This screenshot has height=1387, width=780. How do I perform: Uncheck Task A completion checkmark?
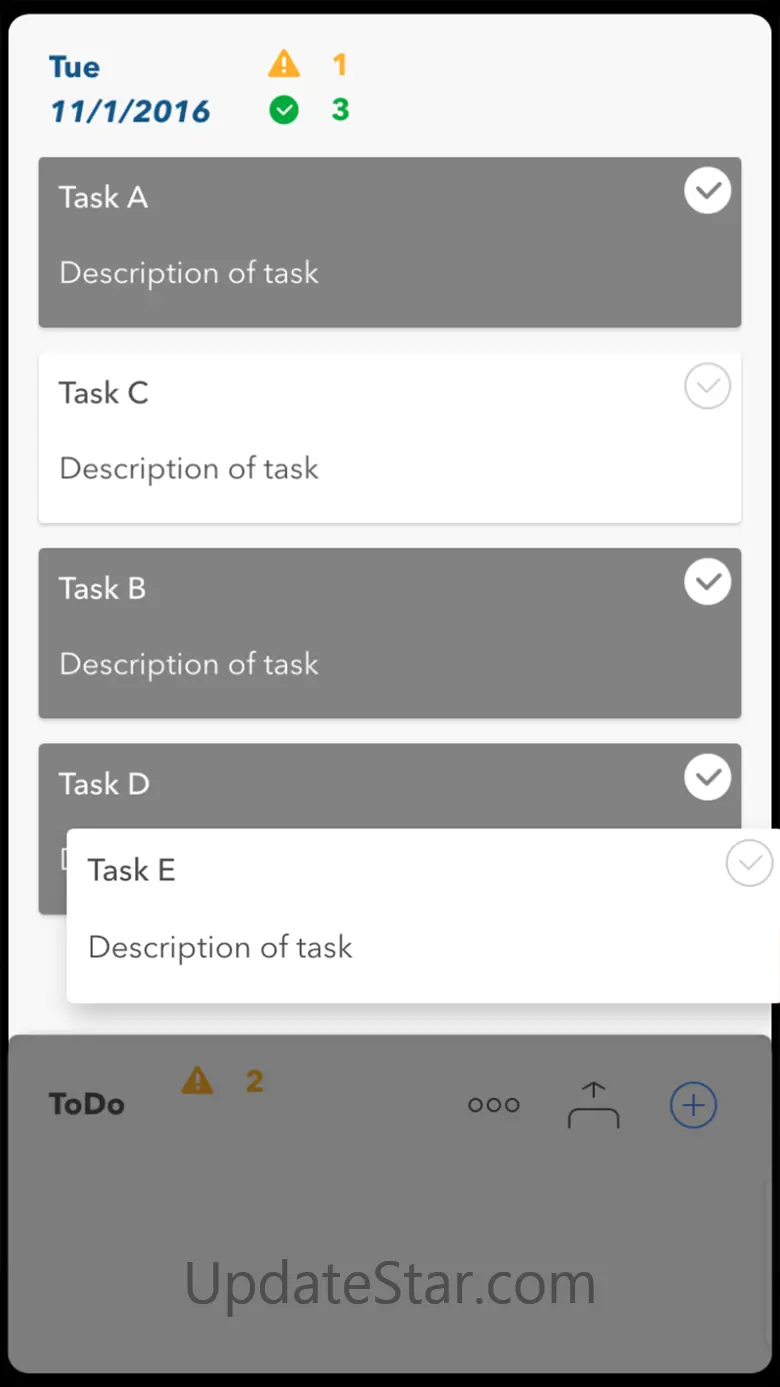(x=707, y=191)
